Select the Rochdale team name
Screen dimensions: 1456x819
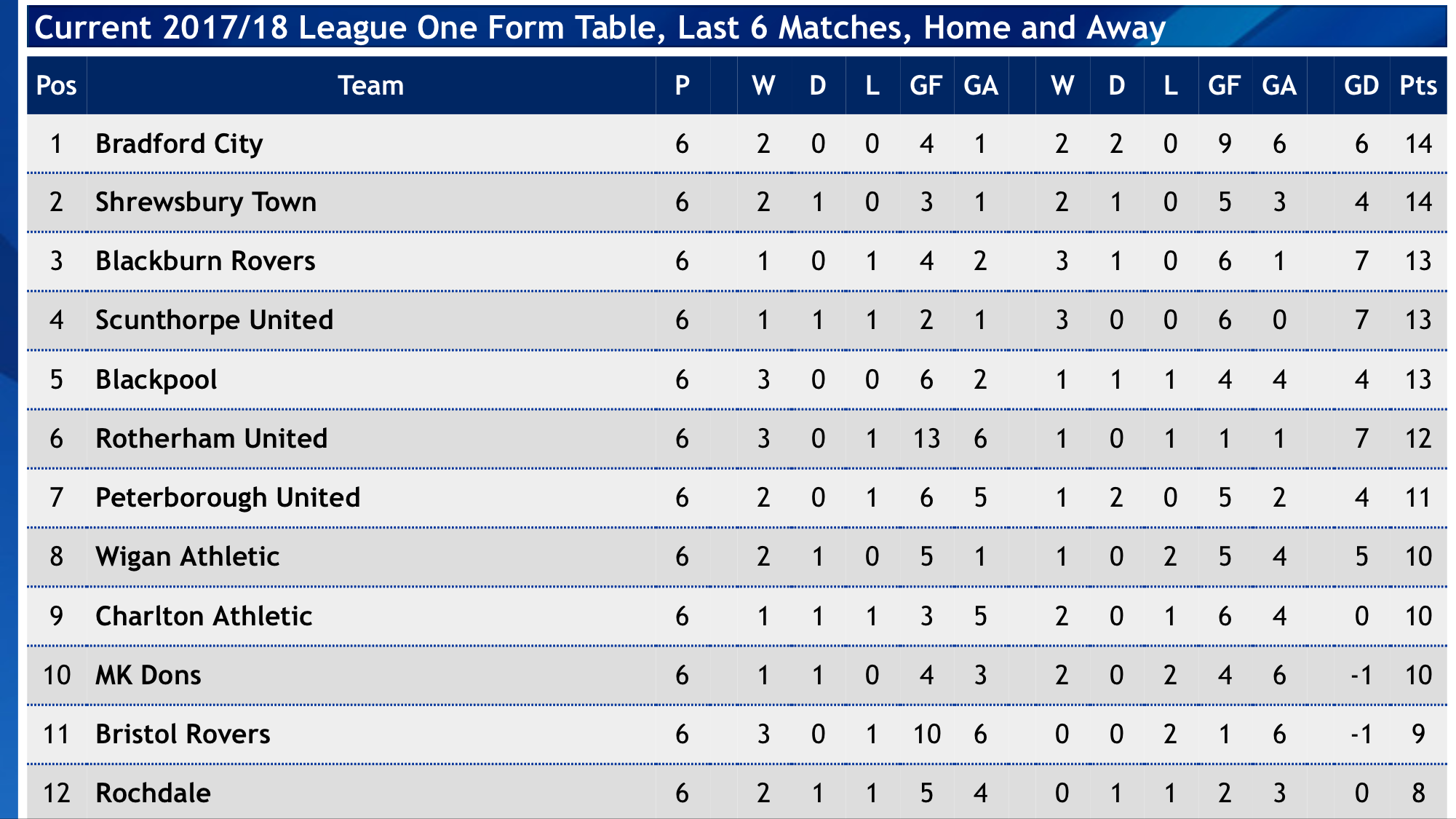[x=153, y=794]
